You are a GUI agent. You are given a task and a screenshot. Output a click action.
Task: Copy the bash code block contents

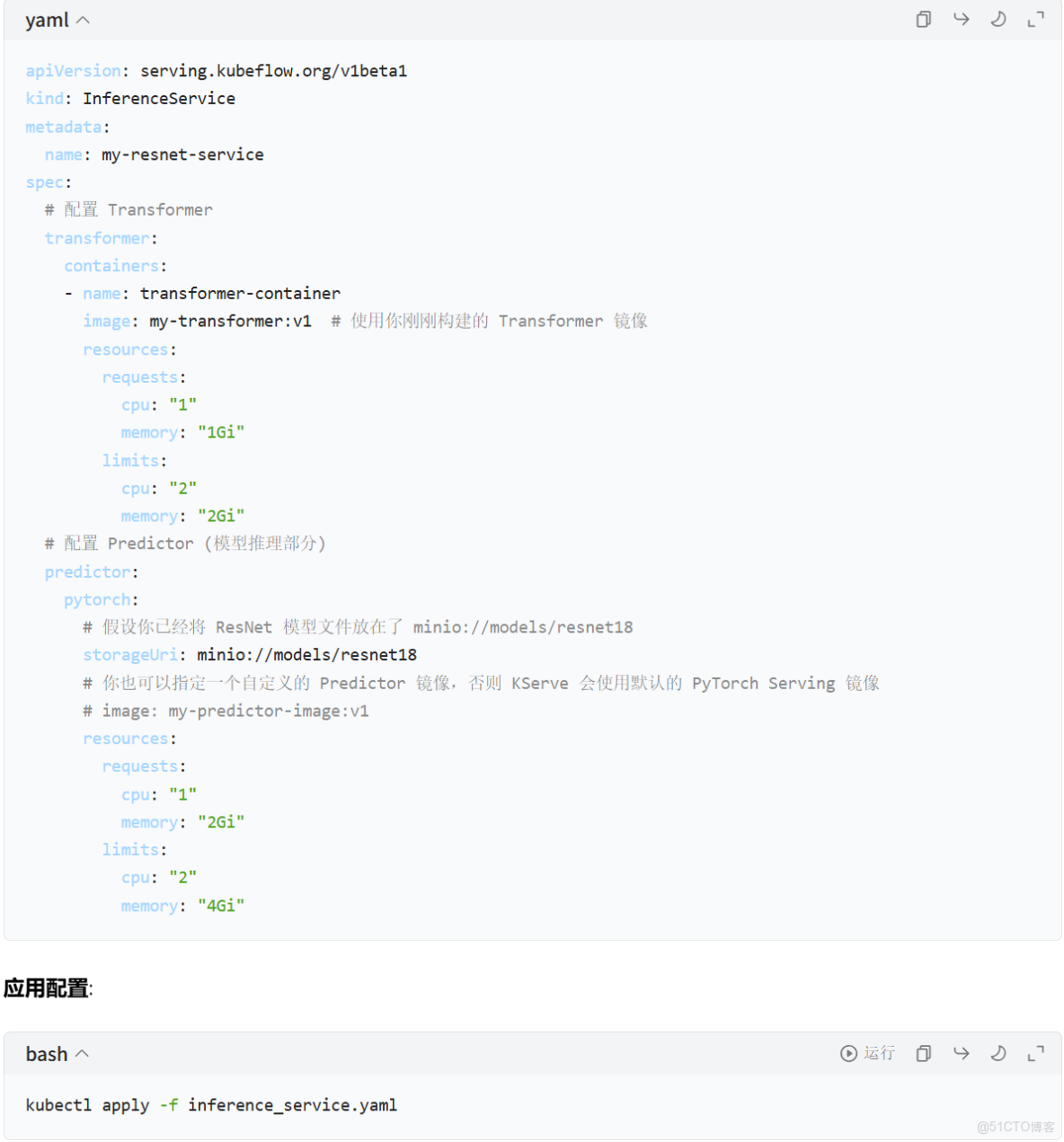923,1052
